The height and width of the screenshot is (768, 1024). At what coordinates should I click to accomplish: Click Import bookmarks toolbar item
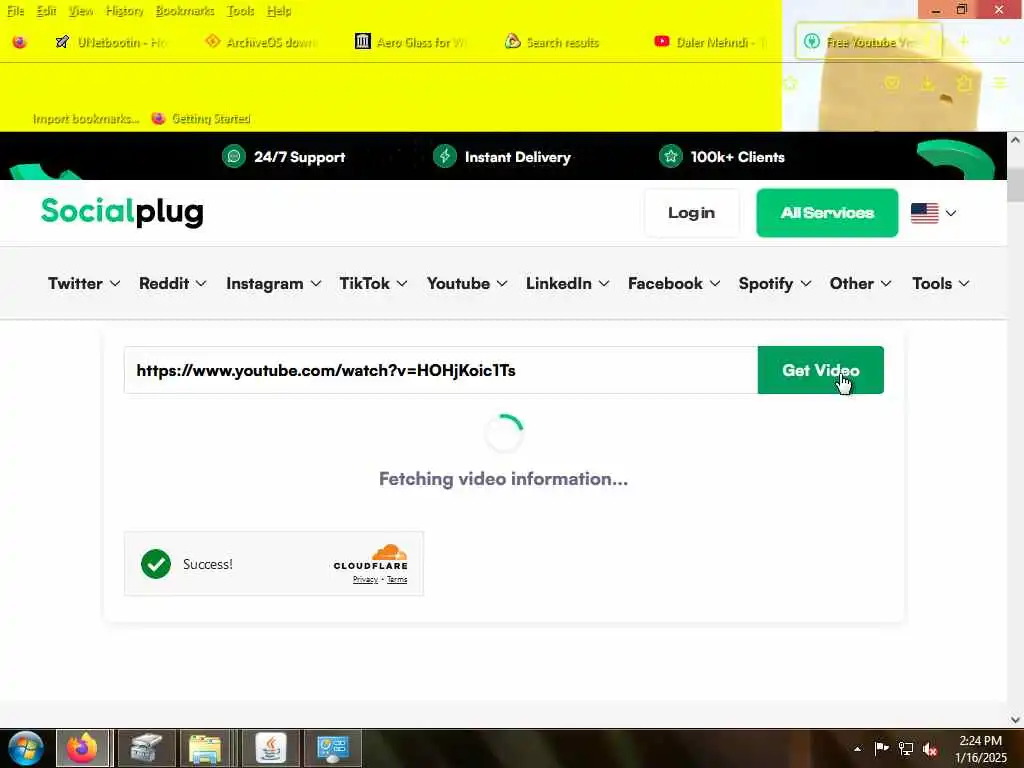pyautogui.click(x=86, y=119)
